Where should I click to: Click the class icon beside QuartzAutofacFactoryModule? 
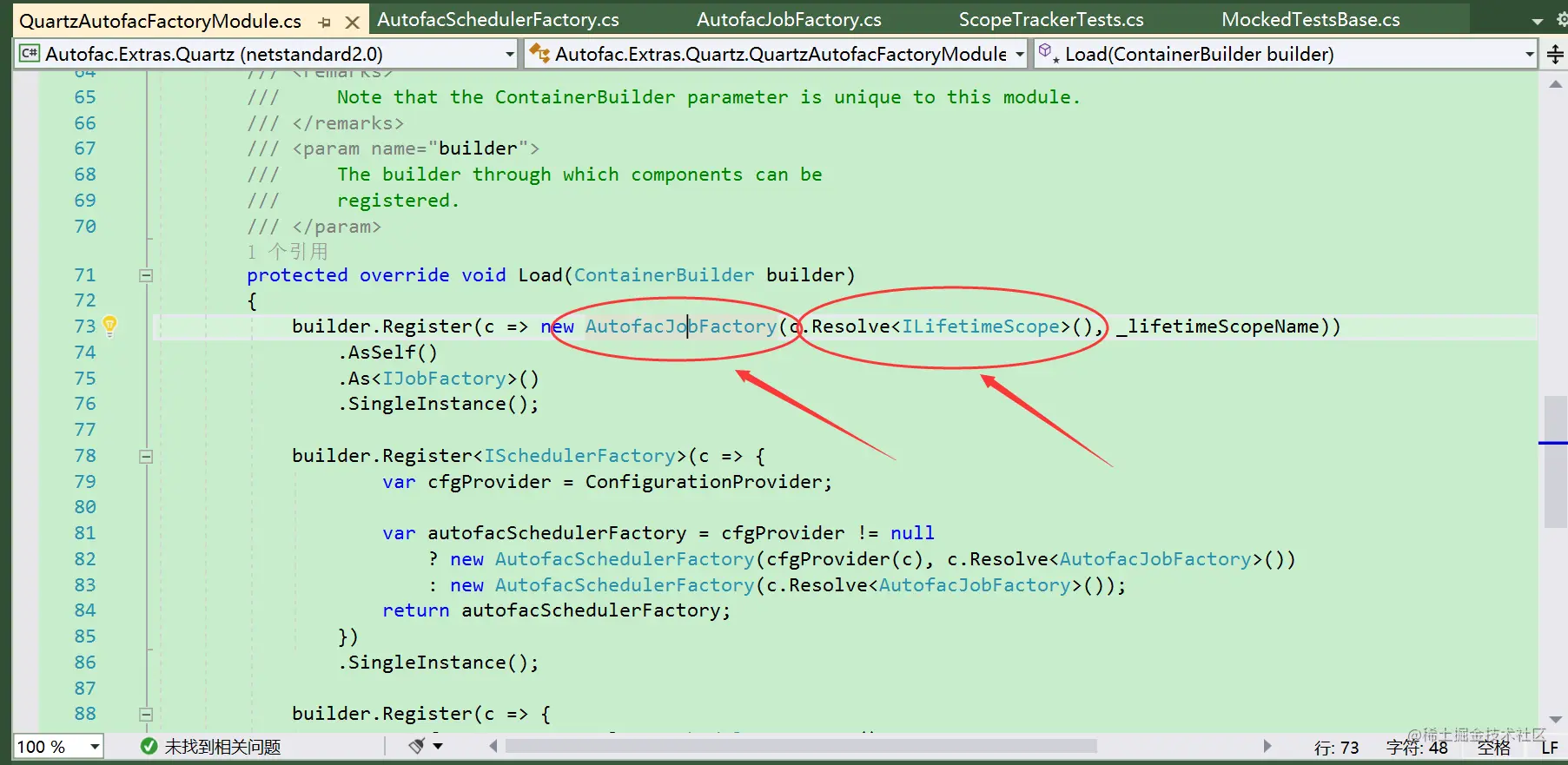(x=539, y=54)
